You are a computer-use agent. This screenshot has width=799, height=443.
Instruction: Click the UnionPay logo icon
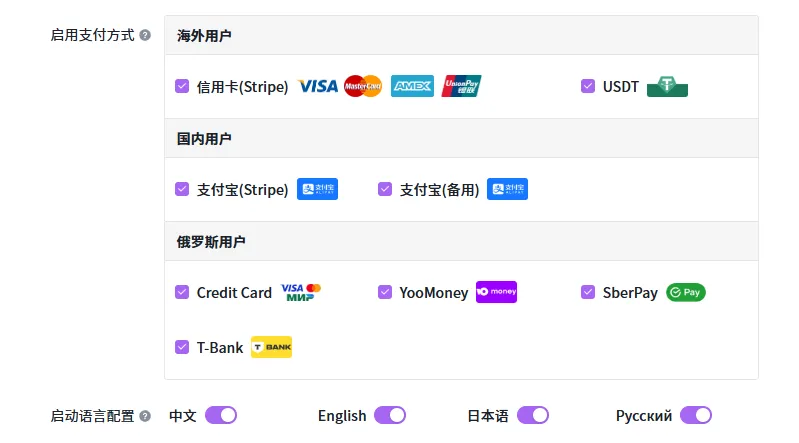[x=461, y=87]
